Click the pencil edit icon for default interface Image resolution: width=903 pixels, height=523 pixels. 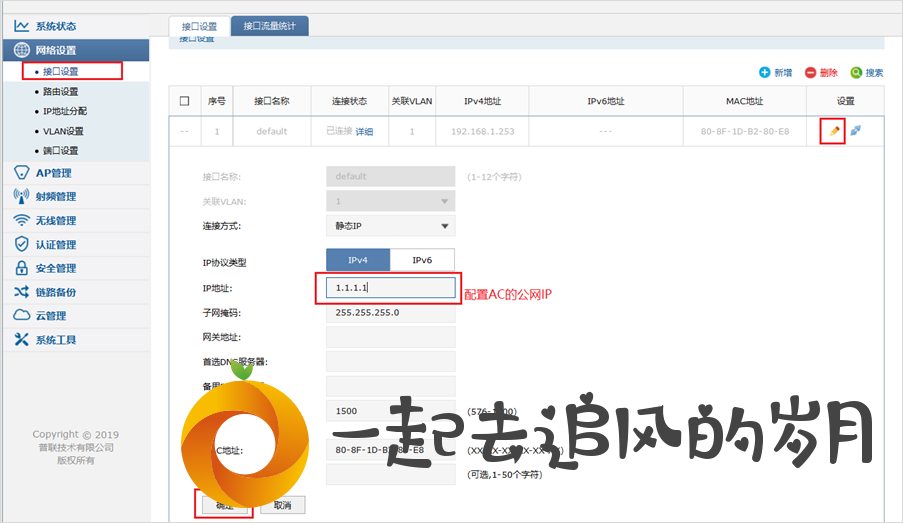[x=834, y=131]
